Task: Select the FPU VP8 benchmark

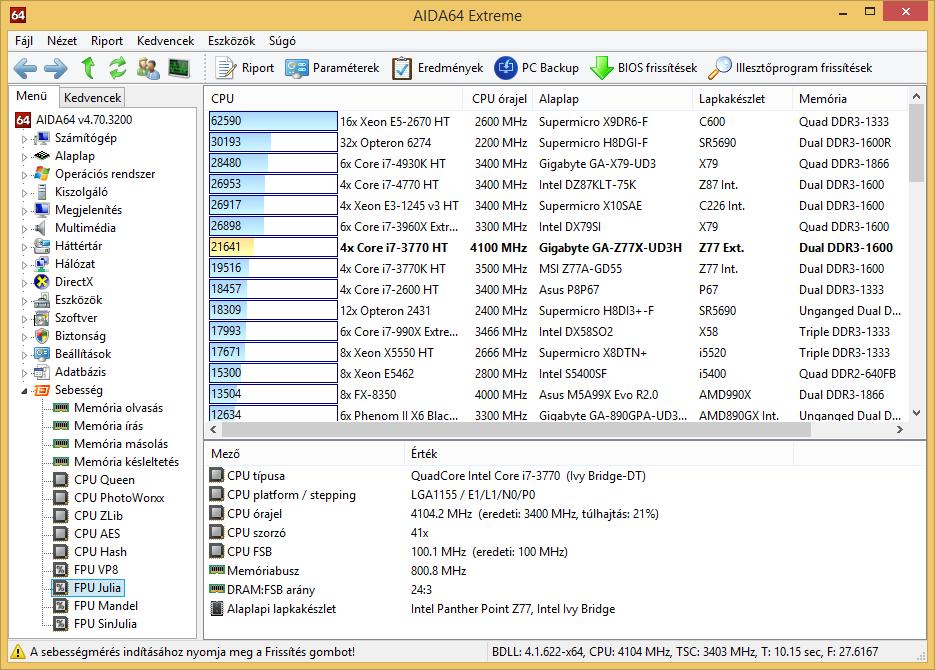Action: 96,570
